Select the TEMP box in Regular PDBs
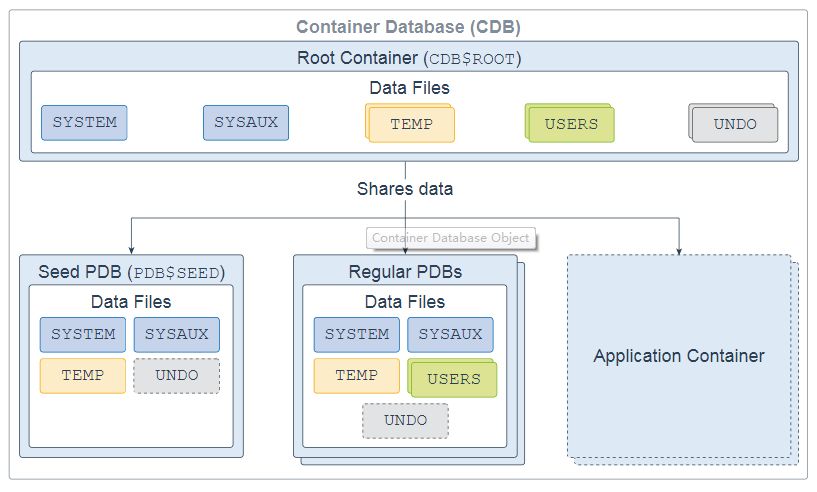Image resolution: width=817 pixels, height=492 pixels. point(356,375)
